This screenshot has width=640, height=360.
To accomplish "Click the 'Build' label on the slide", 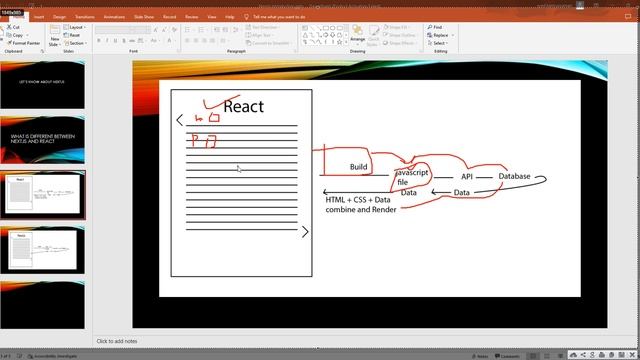I will point(358,167).
